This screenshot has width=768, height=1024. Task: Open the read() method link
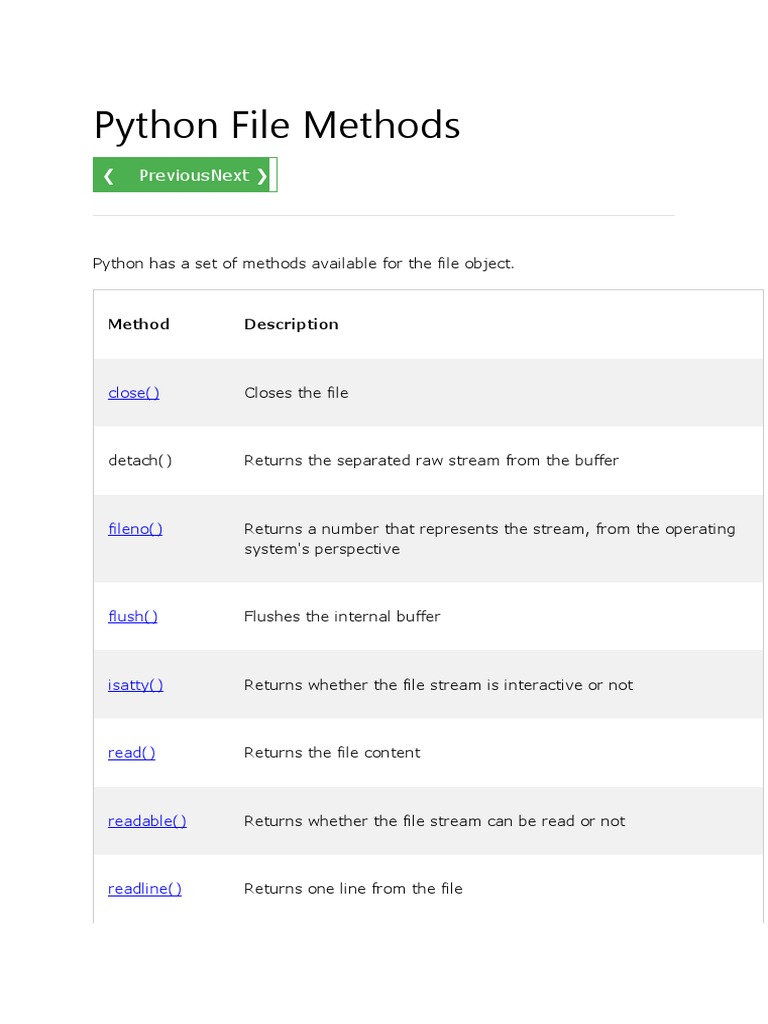131,753
